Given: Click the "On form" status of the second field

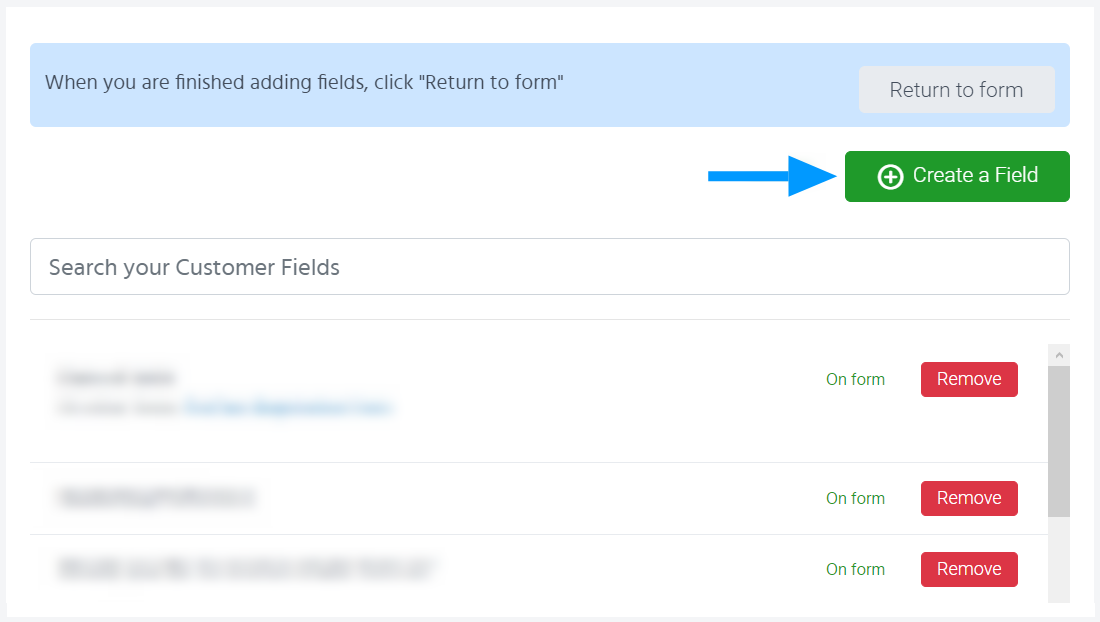Looking at the screenshot, I should coord(855,499).
